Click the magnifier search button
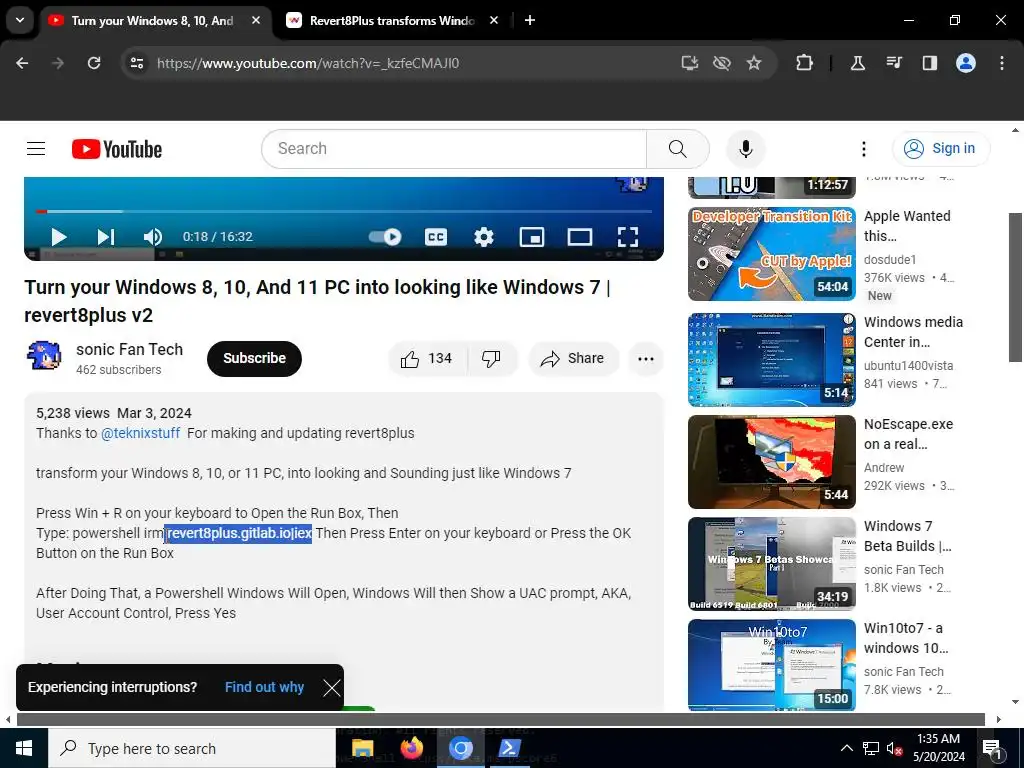The height and width of the screenshot is (768, 1024). [678, 149]
